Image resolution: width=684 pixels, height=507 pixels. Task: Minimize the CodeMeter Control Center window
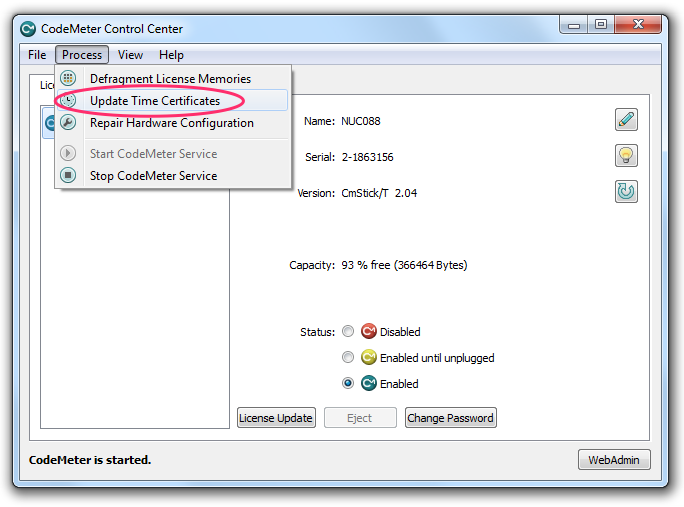coord(574,24)
